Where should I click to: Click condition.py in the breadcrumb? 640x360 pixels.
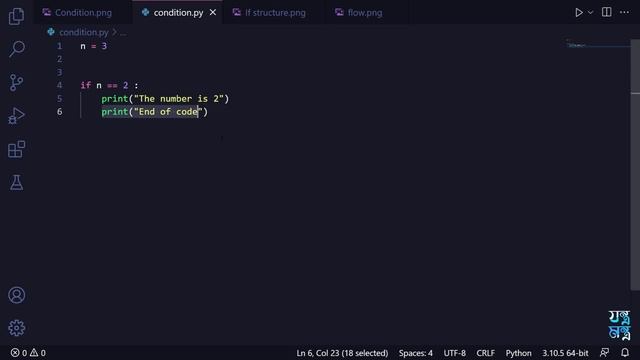click(x=83, y=32)
